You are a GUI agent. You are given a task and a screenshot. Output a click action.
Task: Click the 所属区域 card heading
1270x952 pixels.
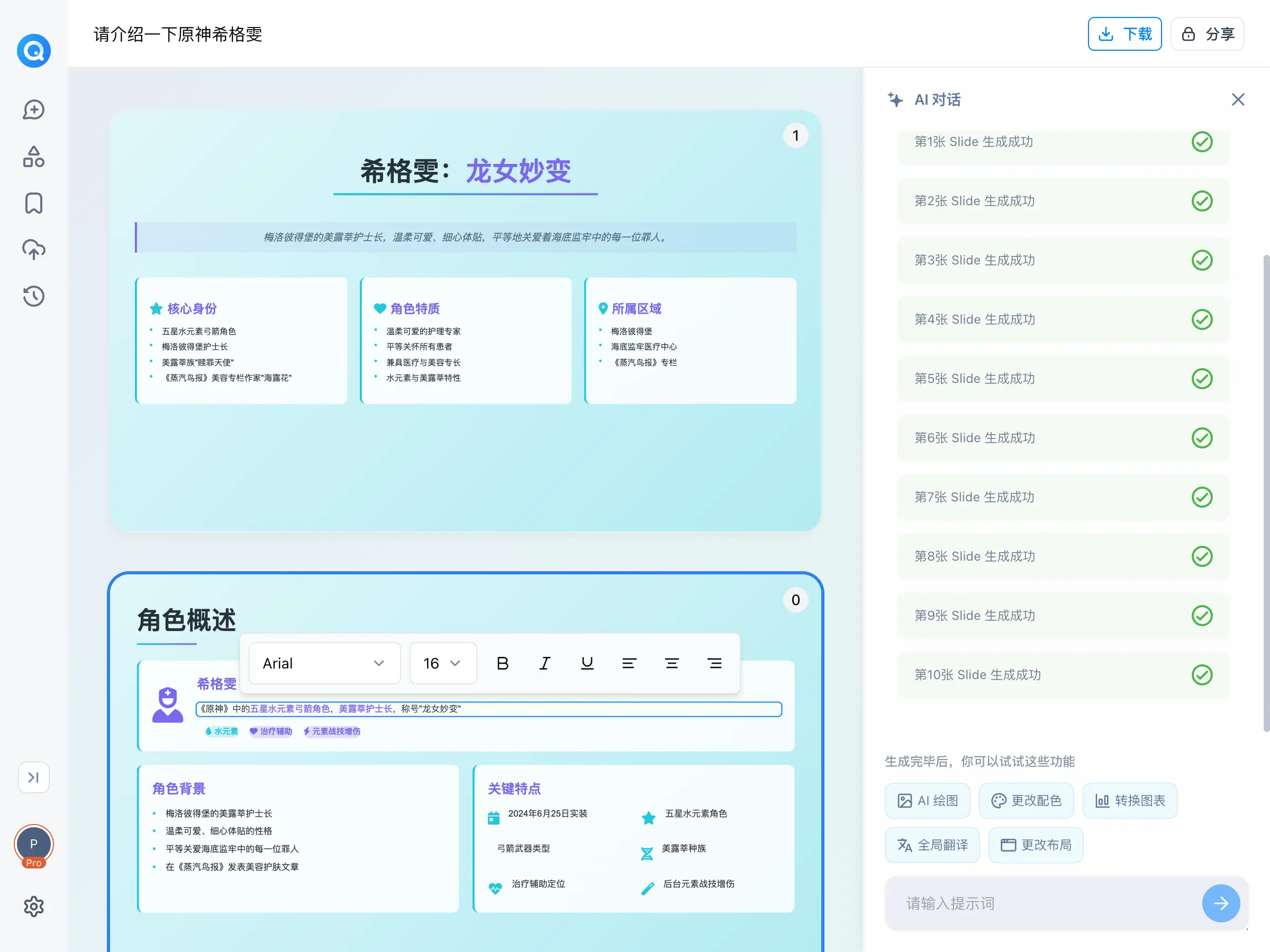(x=637, y=309)
